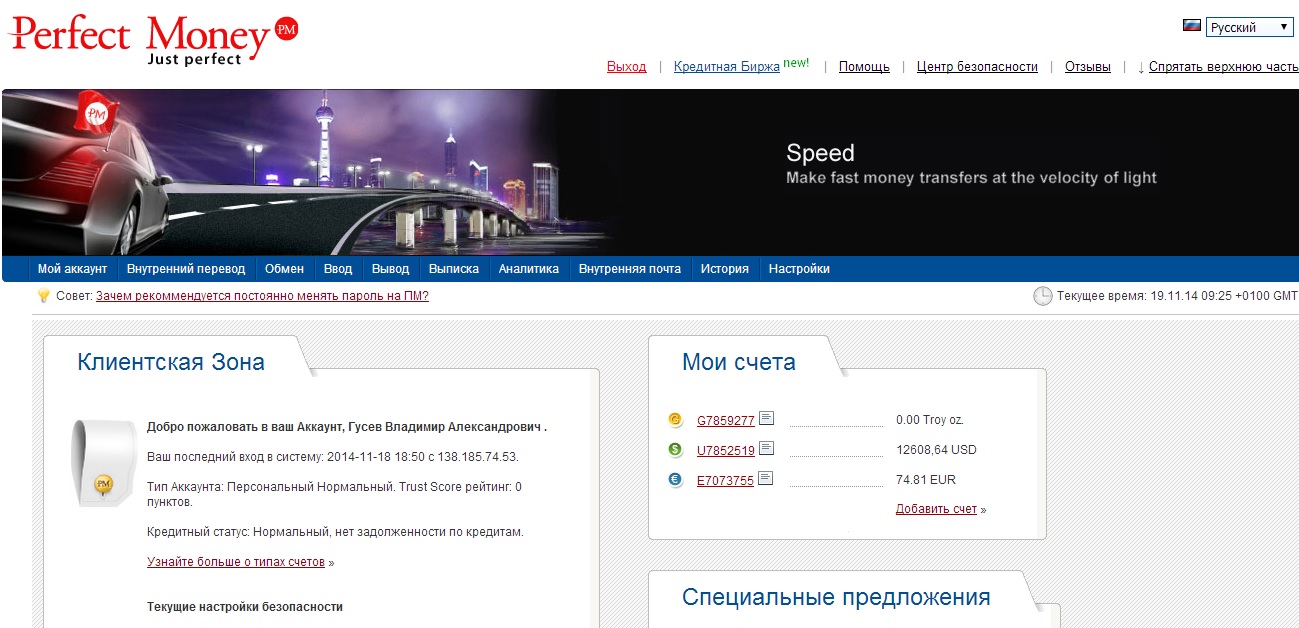1299x628 pixels.
Task: Open the Обмен menu item
Action: tap(284, 269)
